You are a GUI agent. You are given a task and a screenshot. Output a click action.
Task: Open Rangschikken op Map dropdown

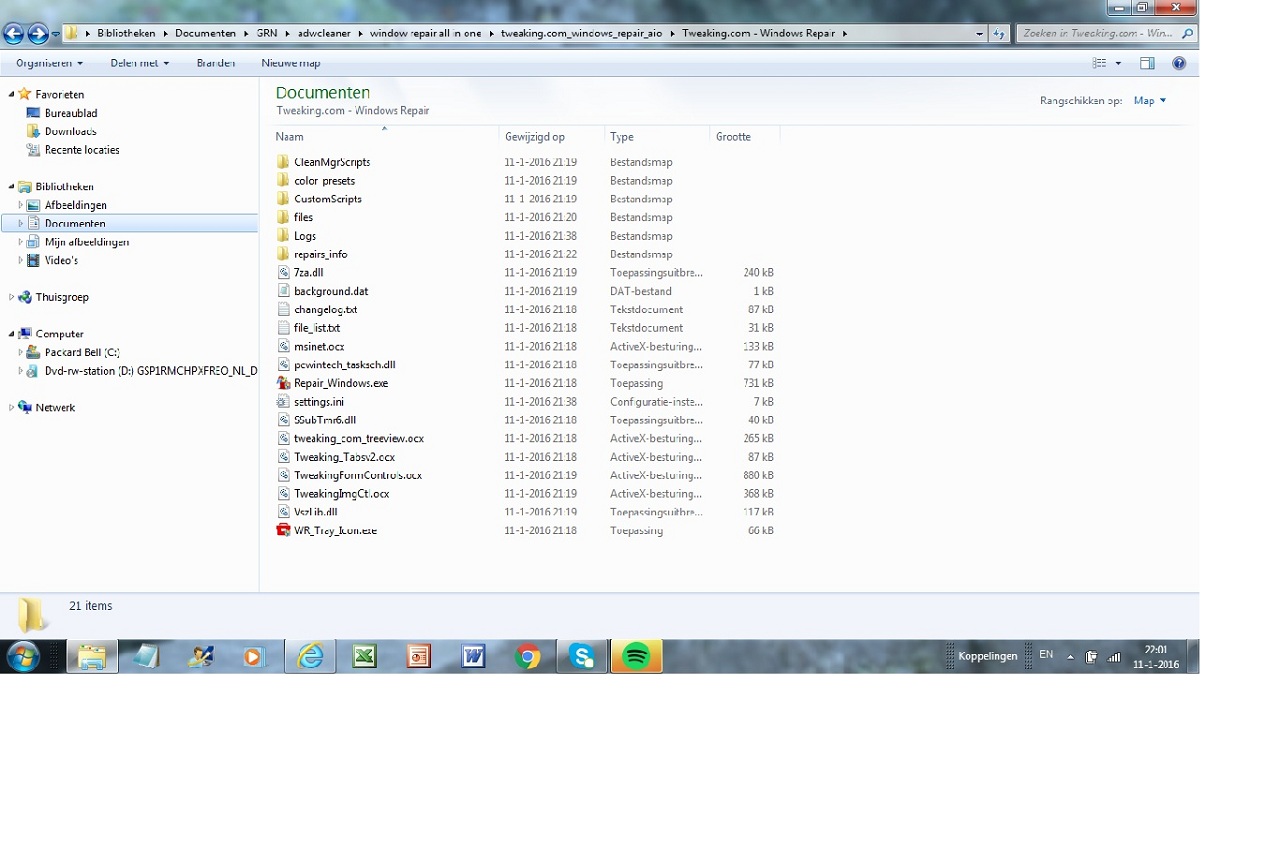(1150, 101)
